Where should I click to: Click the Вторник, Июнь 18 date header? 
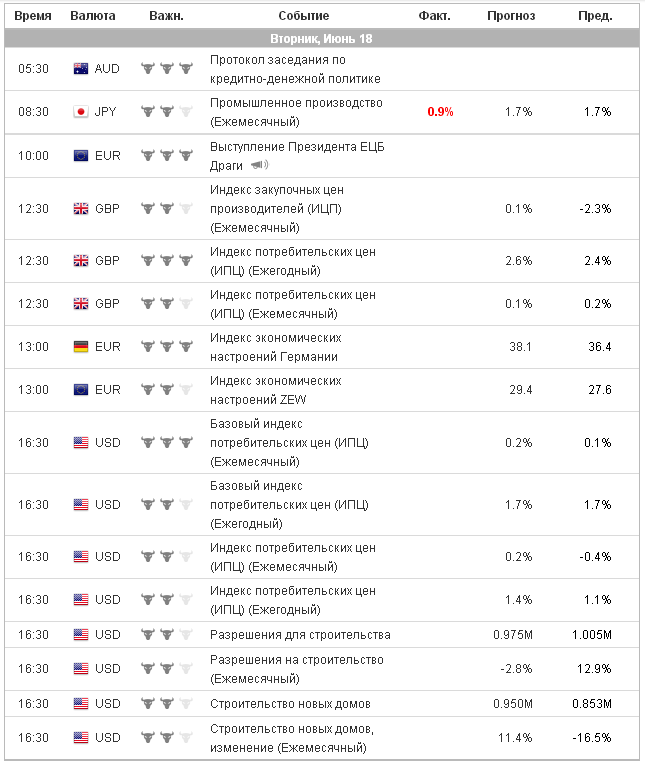322,39
